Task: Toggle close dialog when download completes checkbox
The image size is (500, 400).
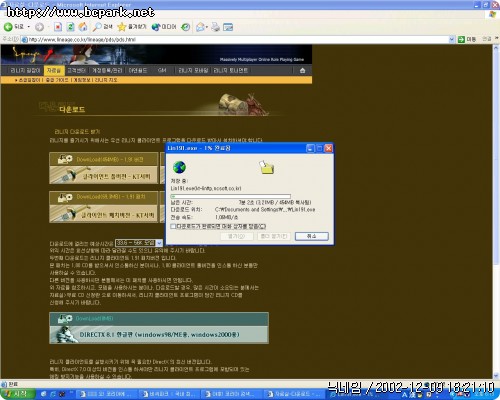Action: pos(173,226)
